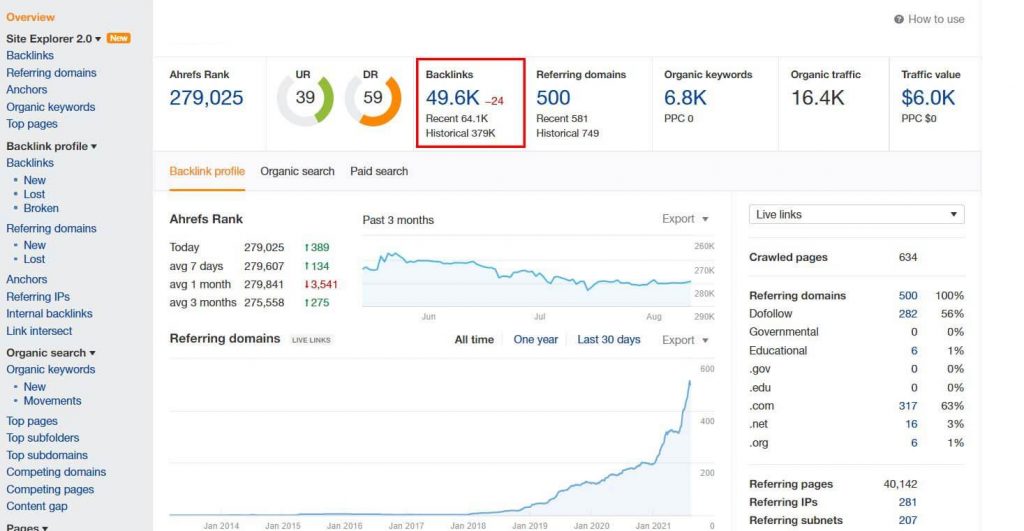
Task: Click the Educational count 6
Action: pyautogui.click(x=914, y=351)
